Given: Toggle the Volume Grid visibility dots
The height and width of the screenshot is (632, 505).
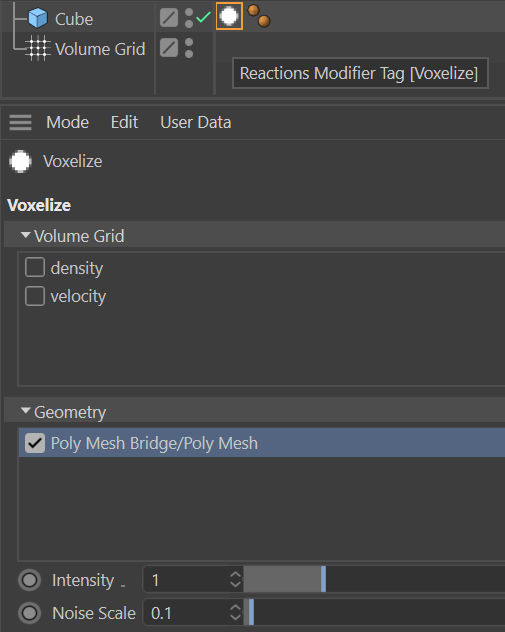Looking at the screenshot, I should [189, 48].
